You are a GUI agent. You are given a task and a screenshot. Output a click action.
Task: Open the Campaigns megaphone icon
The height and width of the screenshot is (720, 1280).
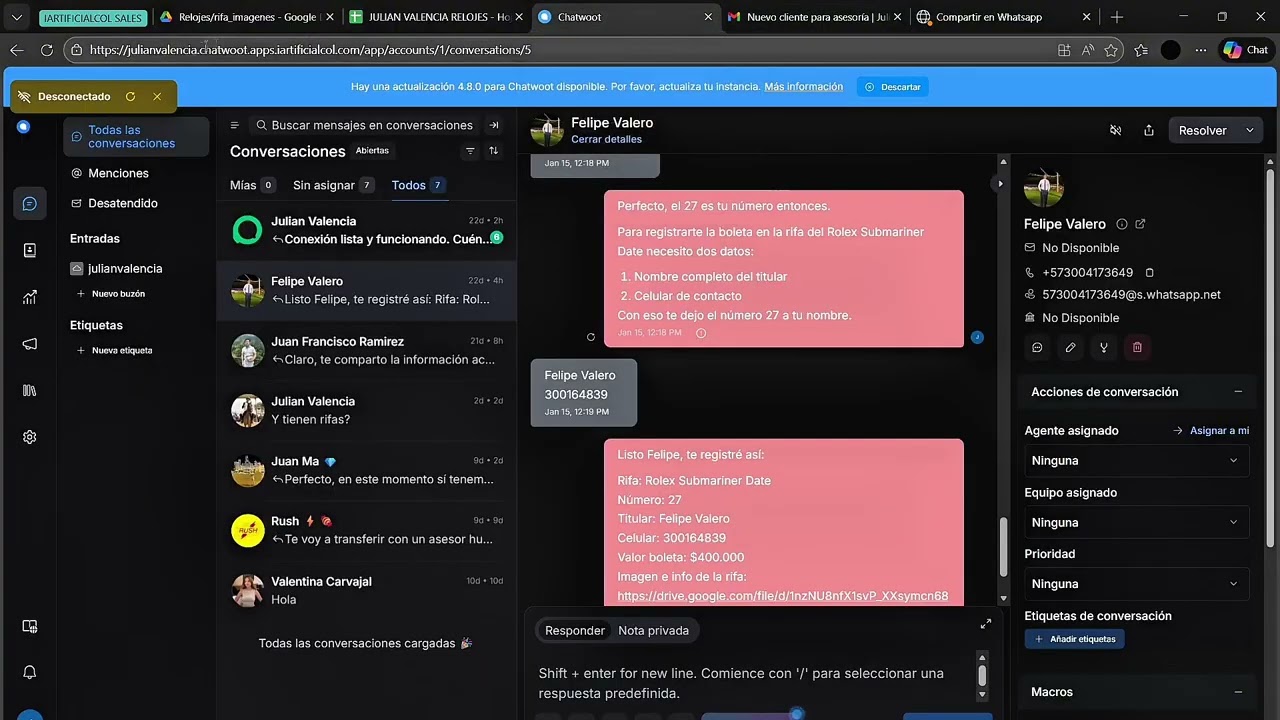pyautogui.click(x=30, y=344)
